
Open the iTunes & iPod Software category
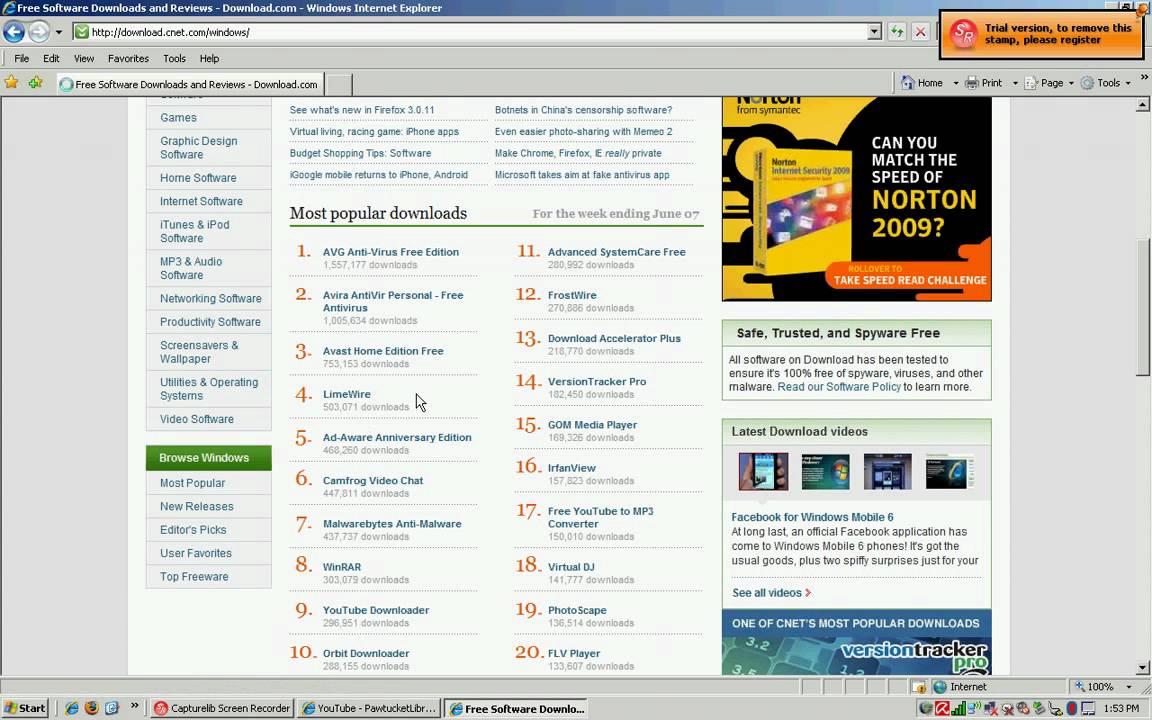coord(195,231)
